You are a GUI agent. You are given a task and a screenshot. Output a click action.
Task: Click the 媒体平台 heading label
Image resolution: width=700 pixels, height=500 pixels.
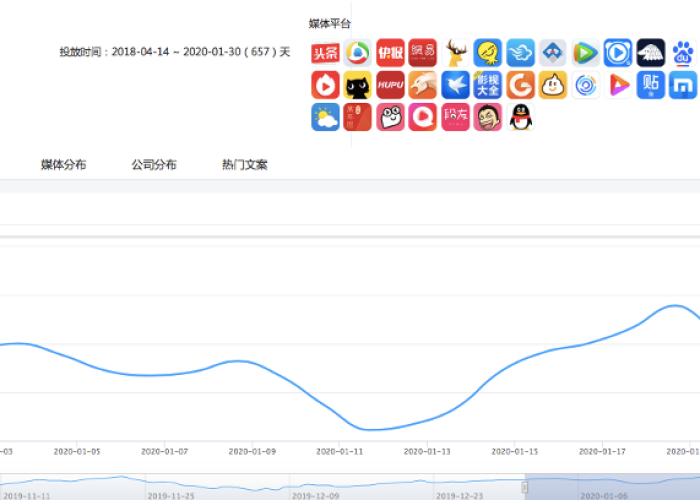[329, 24]
